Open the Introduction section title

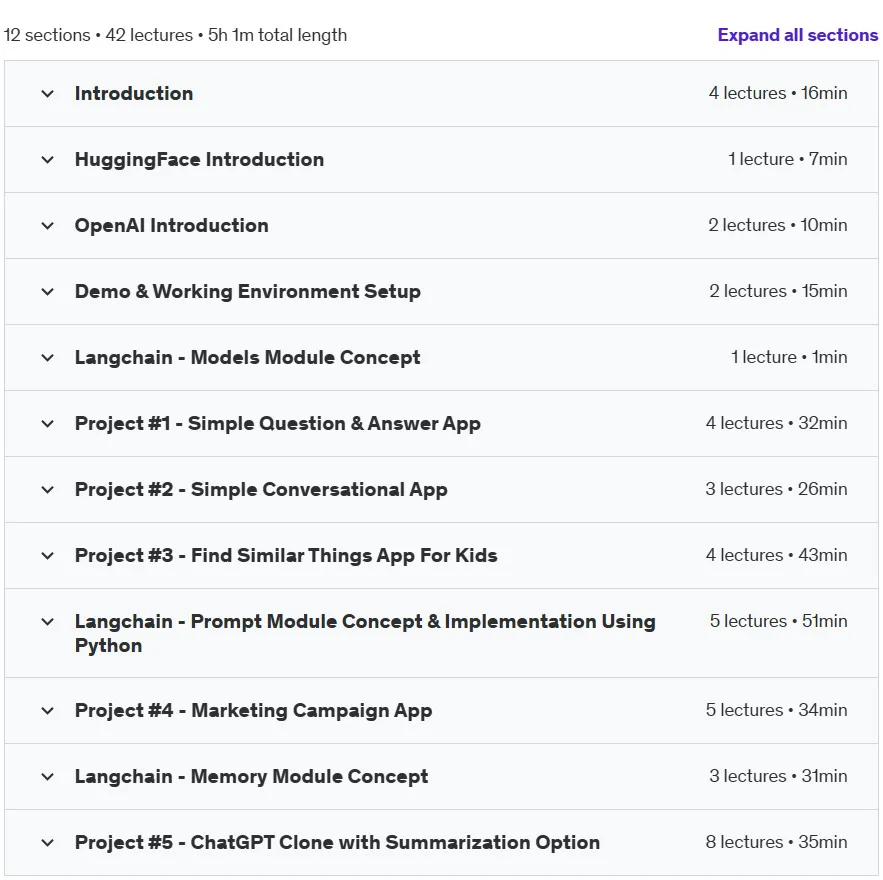(x=134, y=93)
